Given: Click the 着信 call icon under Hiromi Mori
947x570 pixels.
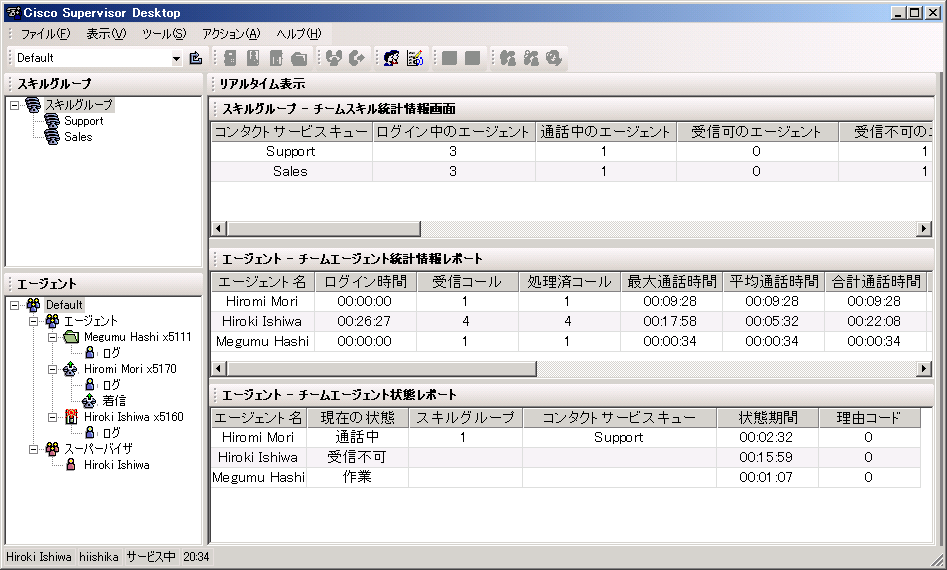Looking at the screenshot, I should pyautogui.click(x=89, y=400).
